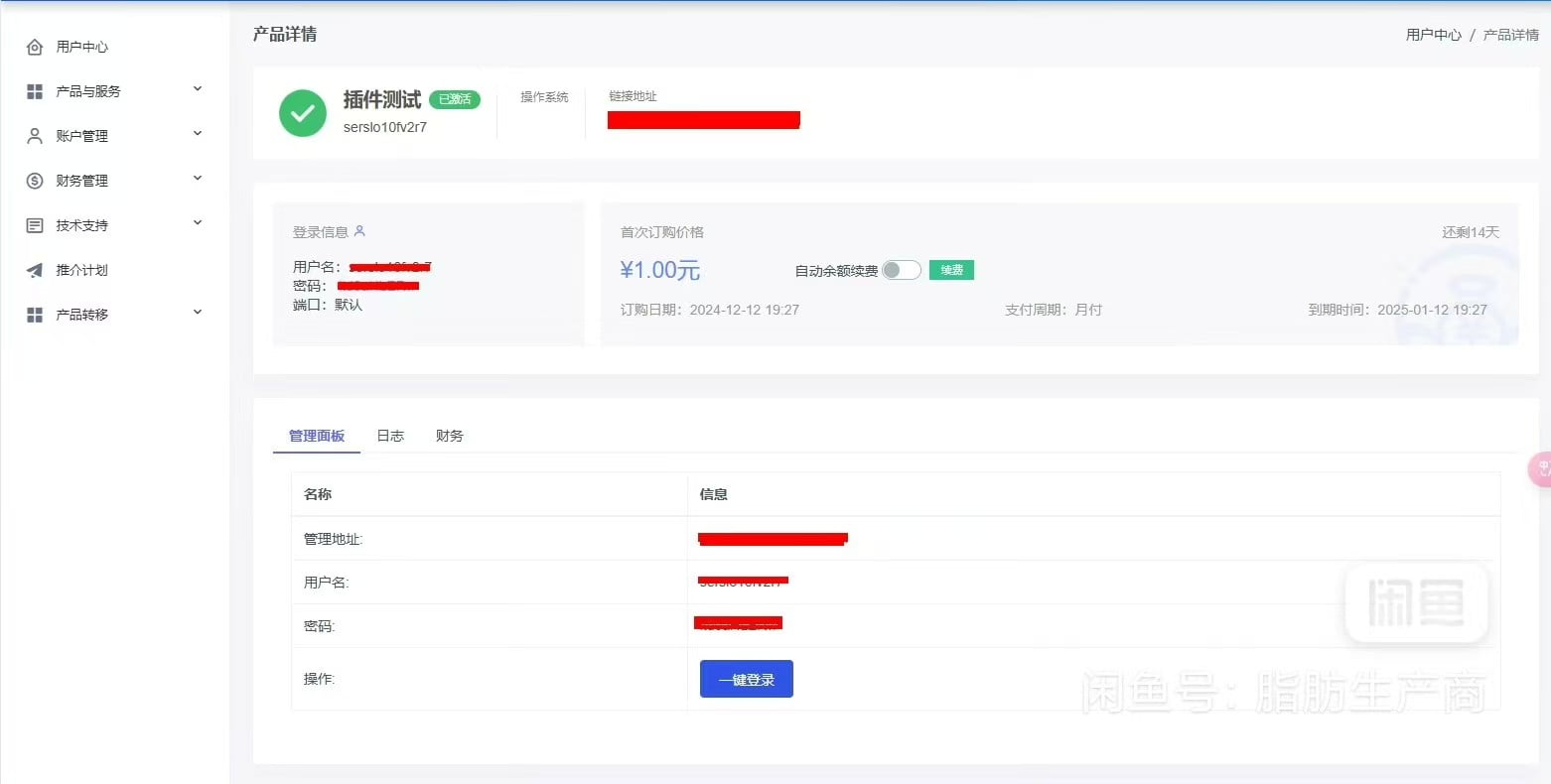Click the paper plane icon for 推介计划

click(35, 270)
